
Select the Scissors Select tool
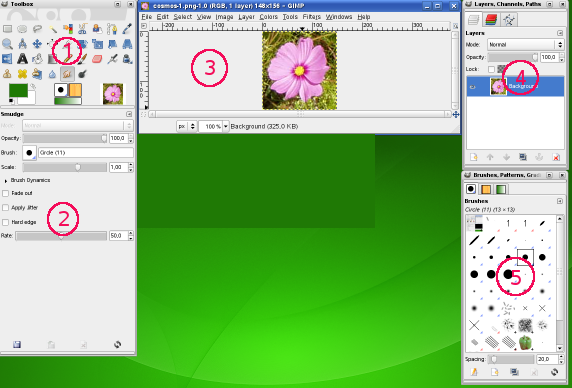pyautogui.click(x=82, y=29)
